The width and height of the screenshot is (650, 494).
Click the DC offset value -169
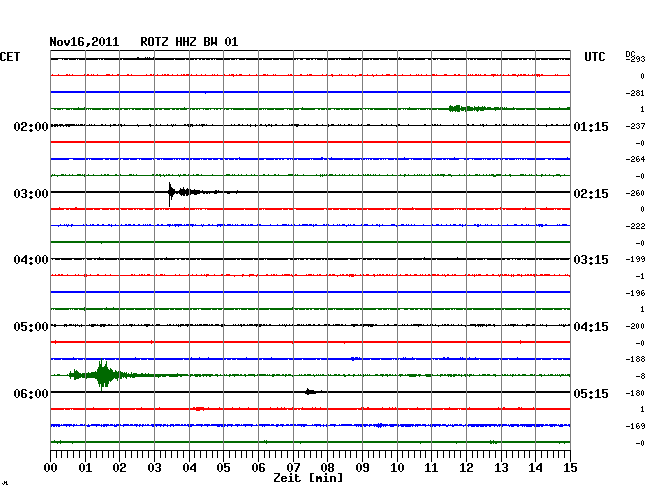(x=635, y=426)
